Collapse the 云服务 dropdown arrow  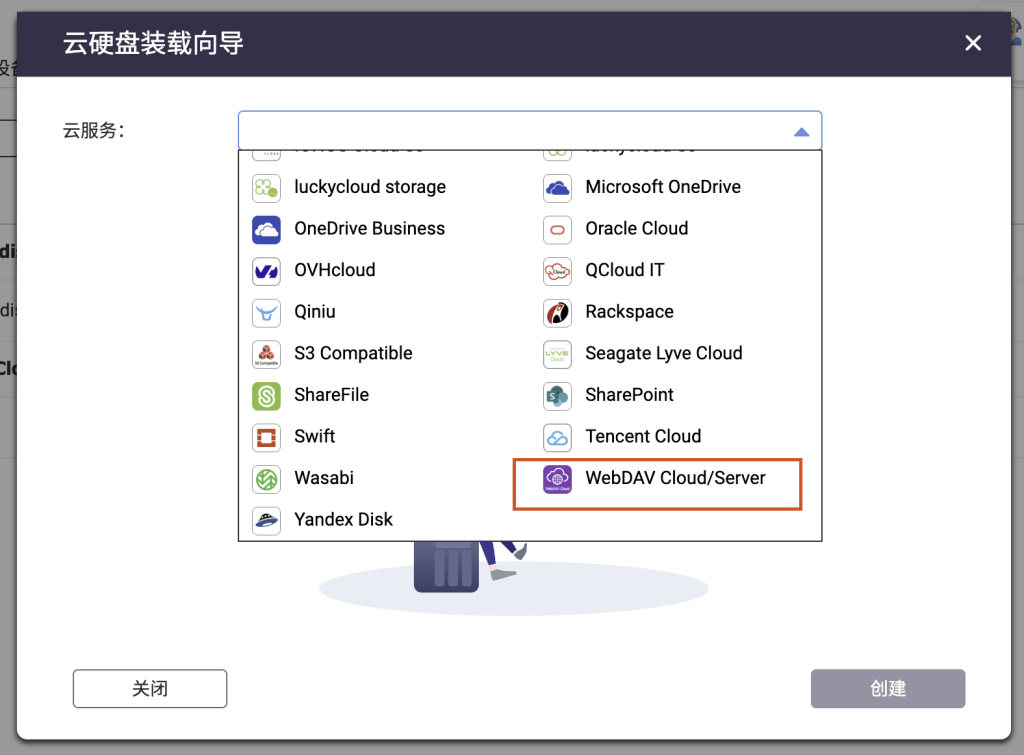(x=801, y=132)
